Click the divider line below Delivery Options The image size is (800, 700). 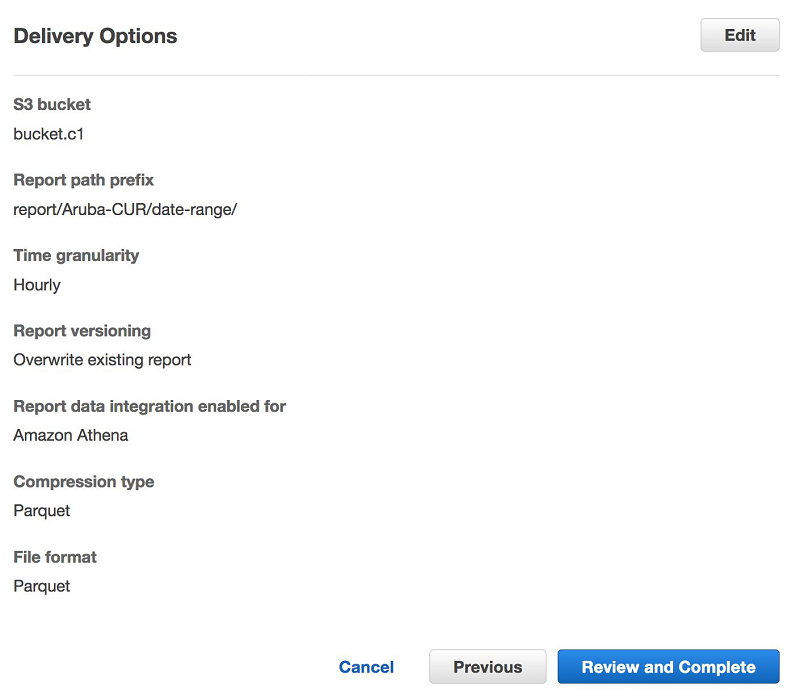pos(396,75)
